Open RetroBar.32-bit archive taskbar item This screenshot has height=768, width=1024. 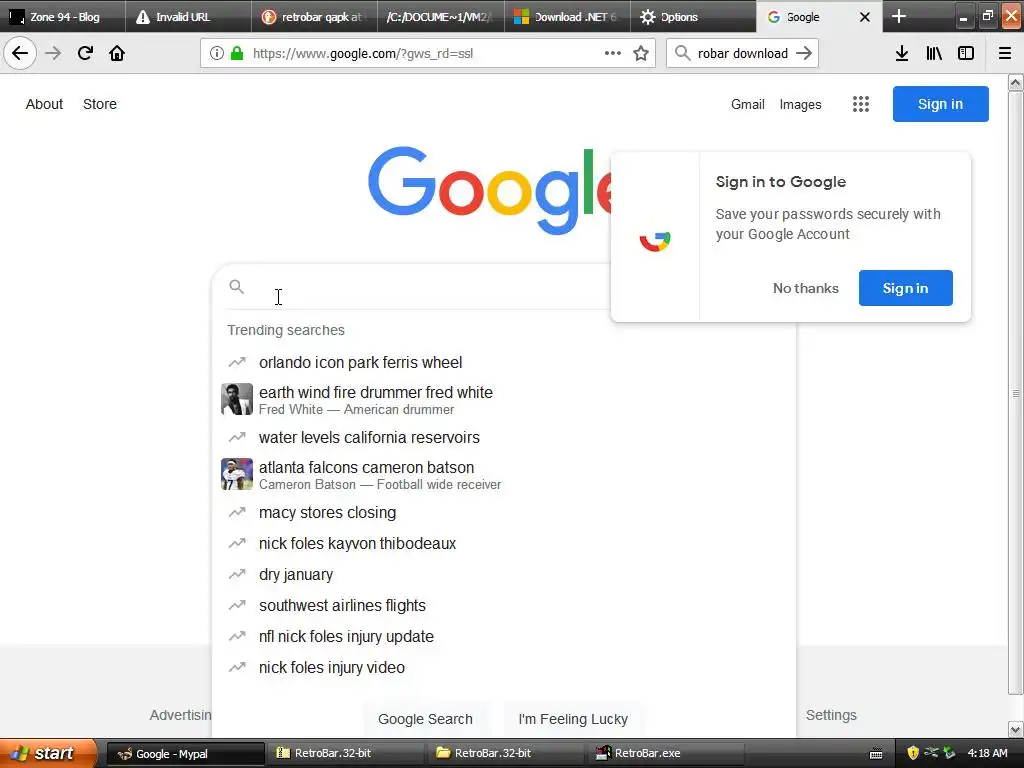(345, 754)
